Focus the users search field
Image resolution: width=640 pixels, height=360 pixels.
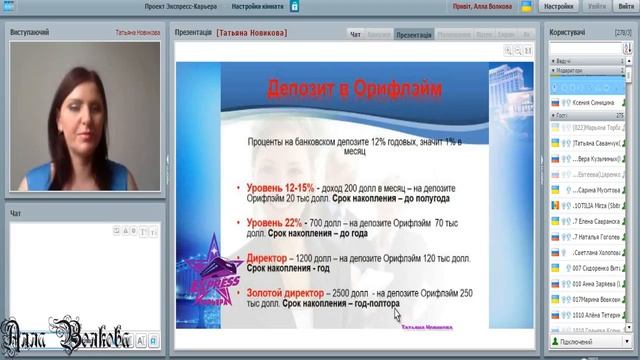point(586,49)
